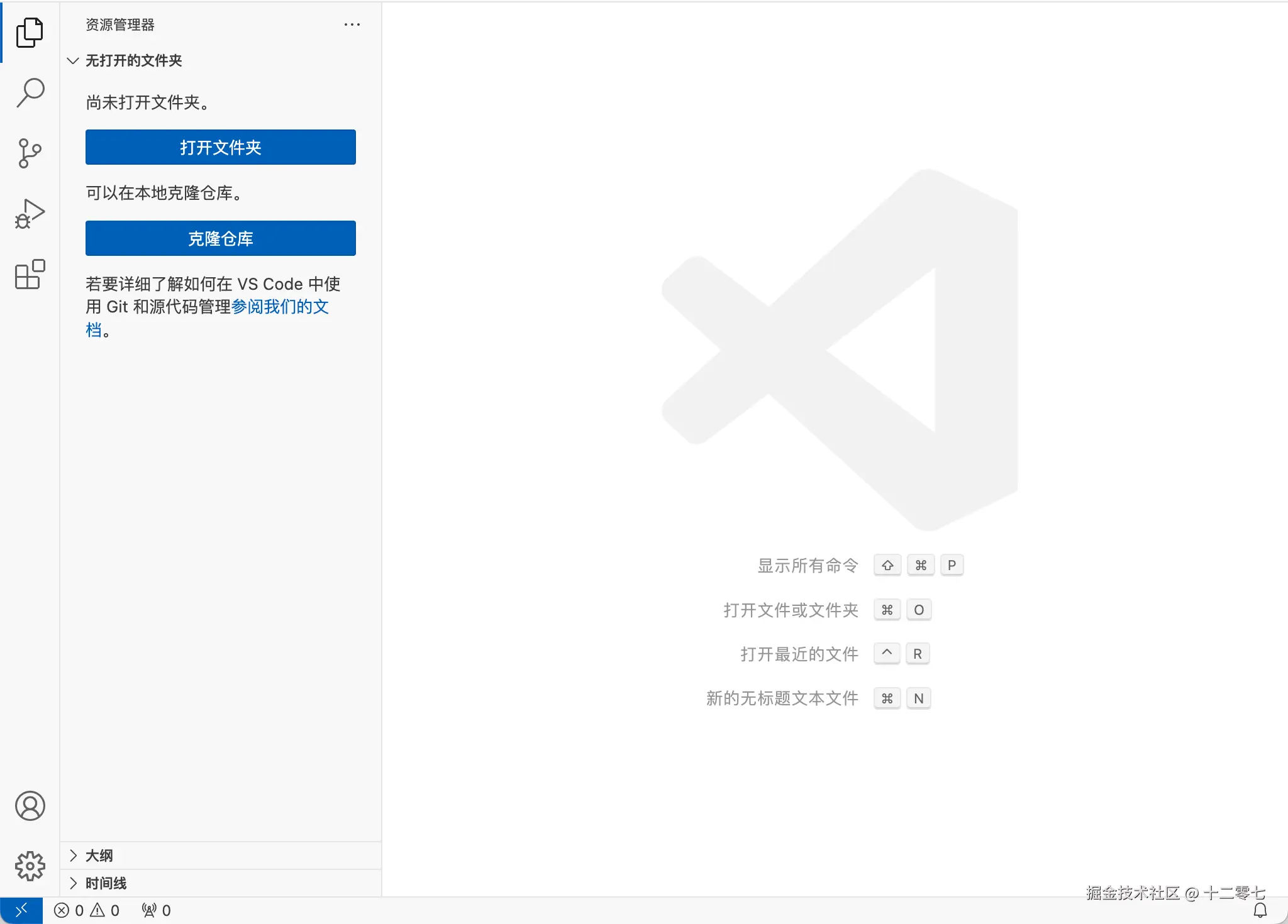Screen dimensions: 1288x924
Task: Click the Accounts profile icon
Action: coord(30,806)
